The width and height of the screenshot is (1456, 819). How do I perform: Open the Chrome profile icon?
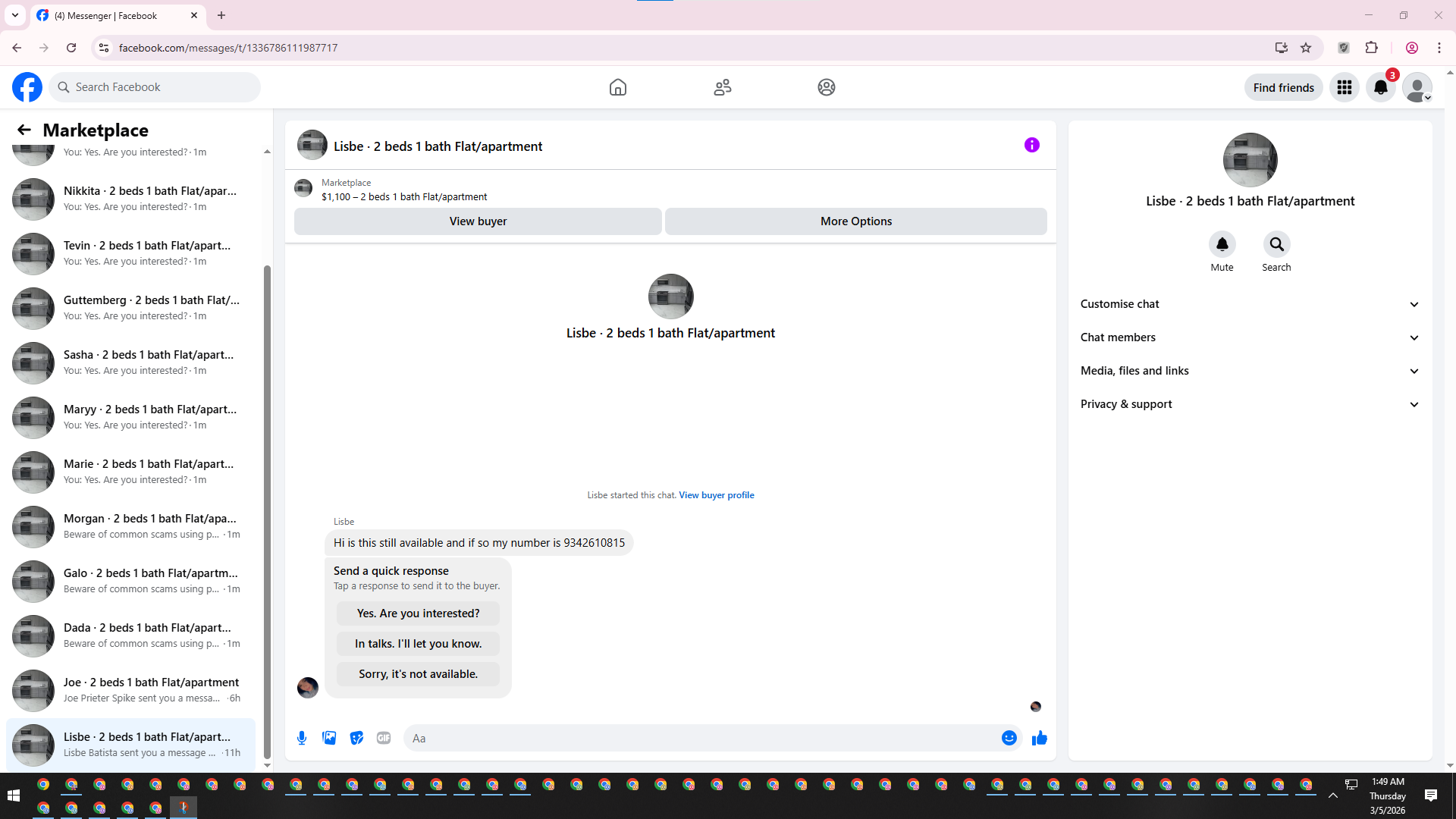[1412, 48]
